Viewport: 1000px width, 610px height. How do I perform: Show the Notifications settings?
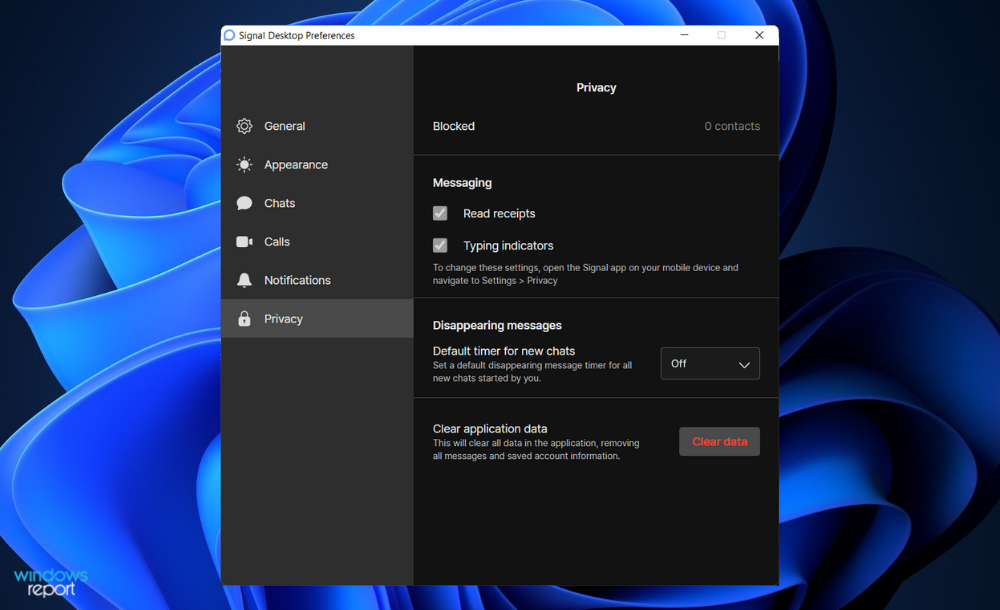(317, 280)
